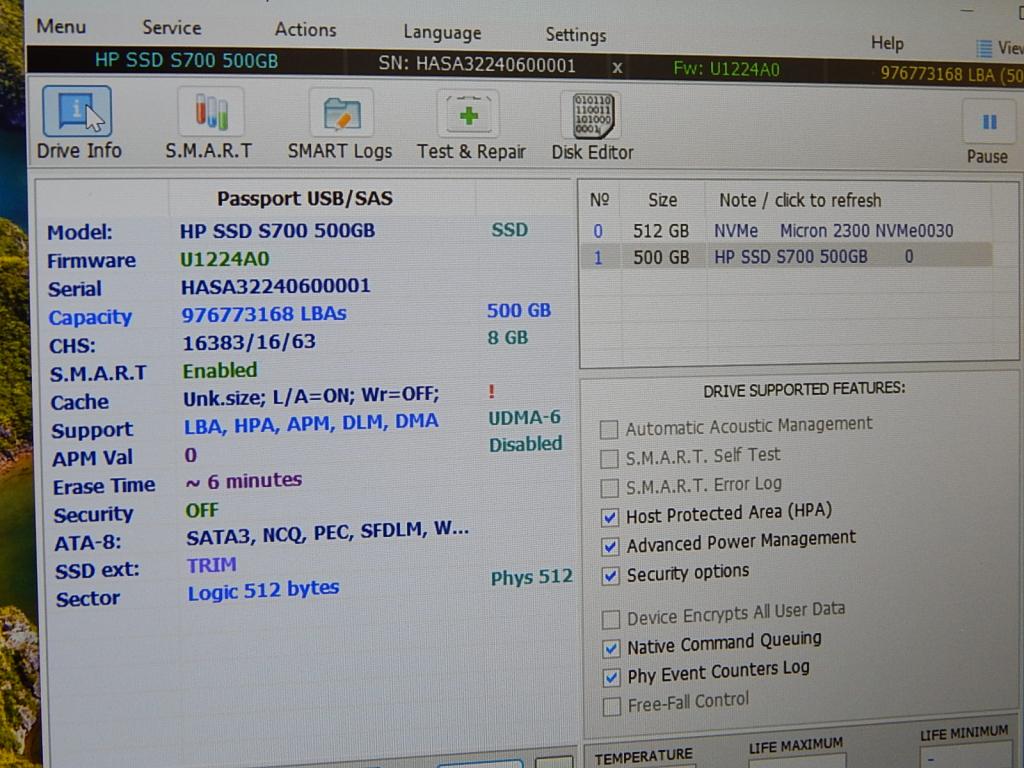
Task: Click the Logic 512 bytes sector value
Action: [263, 590]
